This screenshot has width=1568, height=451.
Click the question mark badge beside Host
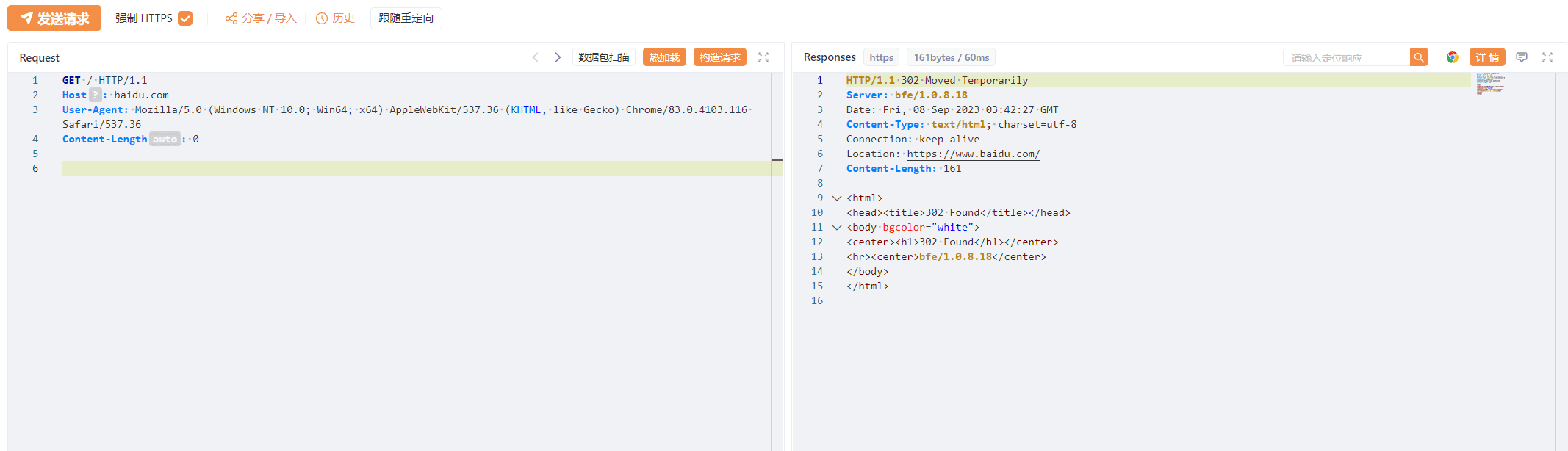[96, 95]
